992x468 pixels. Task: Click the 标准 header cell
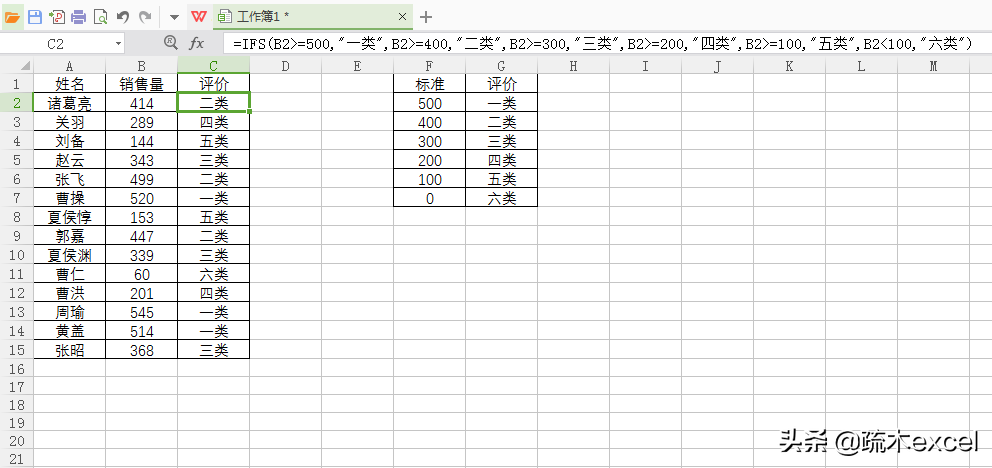430,84
